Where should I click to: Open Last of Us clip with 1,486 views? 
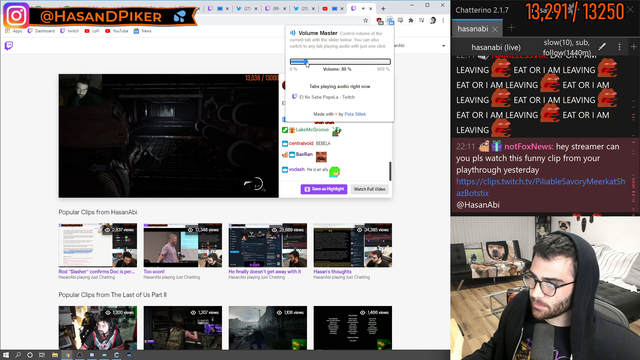(x=353, y=328)
